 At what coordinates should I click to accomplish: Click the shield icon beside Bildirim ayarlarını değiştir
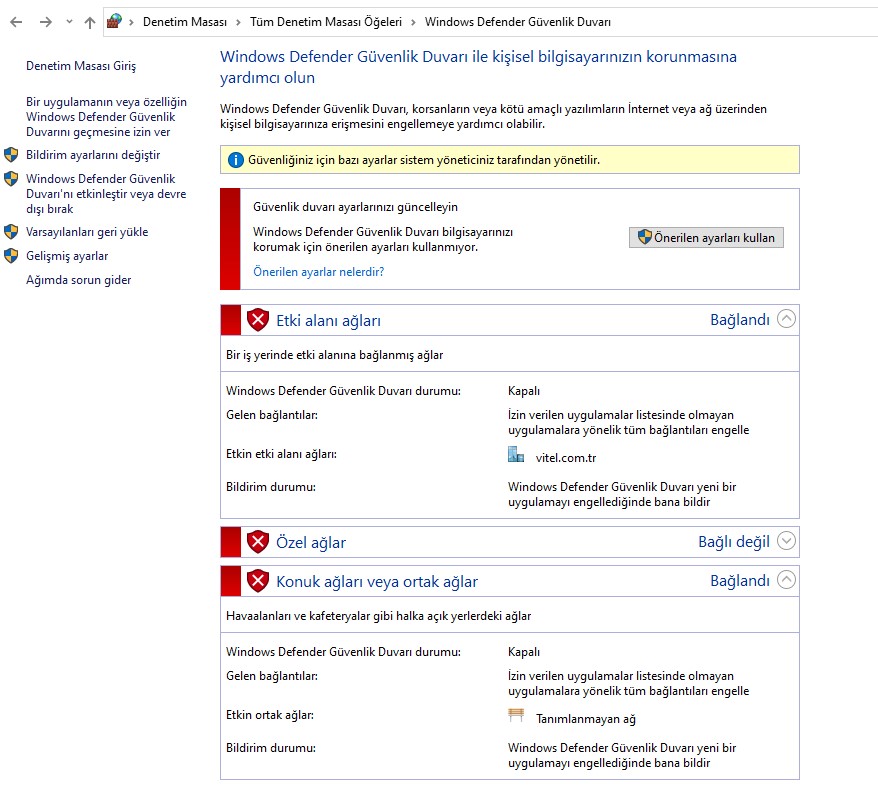11,155
